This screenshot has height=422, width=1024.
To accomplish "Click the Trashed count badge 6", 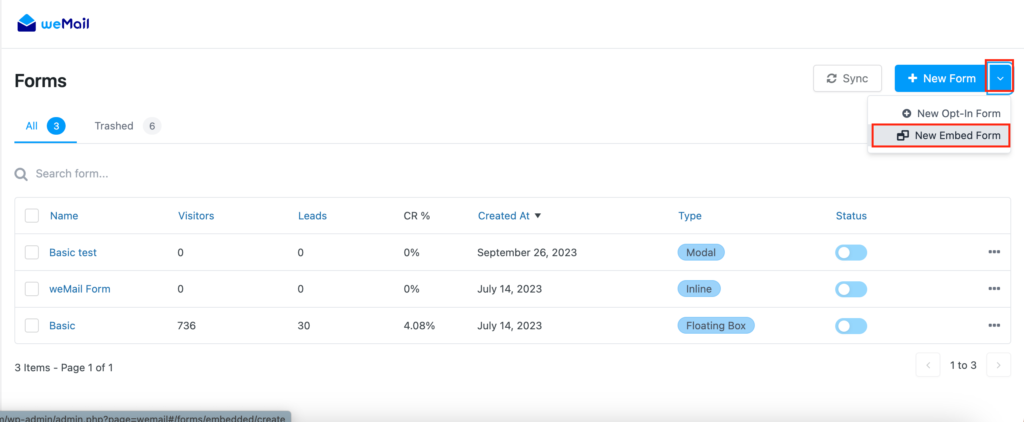I will coord(152,126).
